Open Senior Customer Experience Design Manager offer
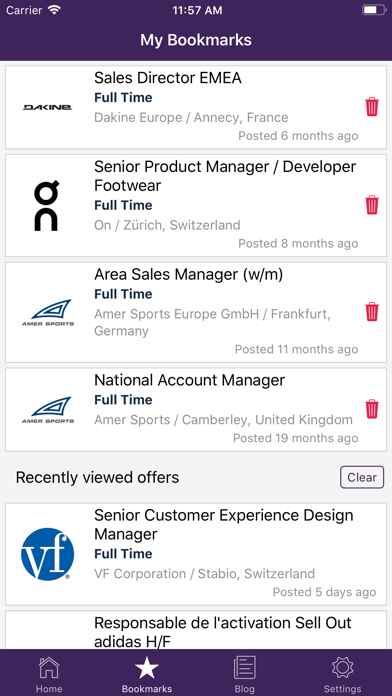This screenshot has width=392, height=696. coord(196,554)
